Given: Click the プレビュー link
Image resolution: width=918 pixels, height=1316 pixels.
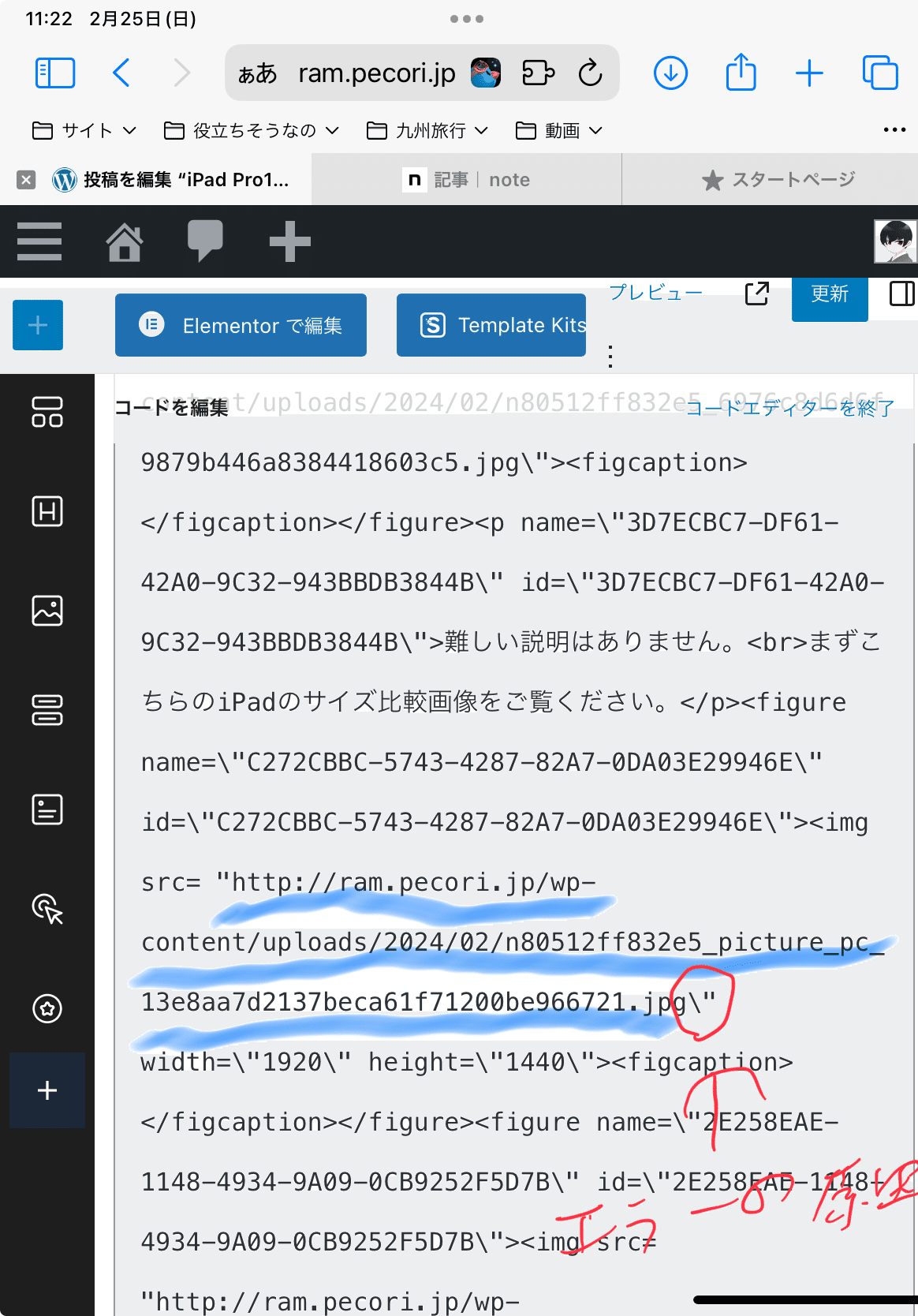Looking at the screenshot, I should pyautogui.click(x=655, y=293).
